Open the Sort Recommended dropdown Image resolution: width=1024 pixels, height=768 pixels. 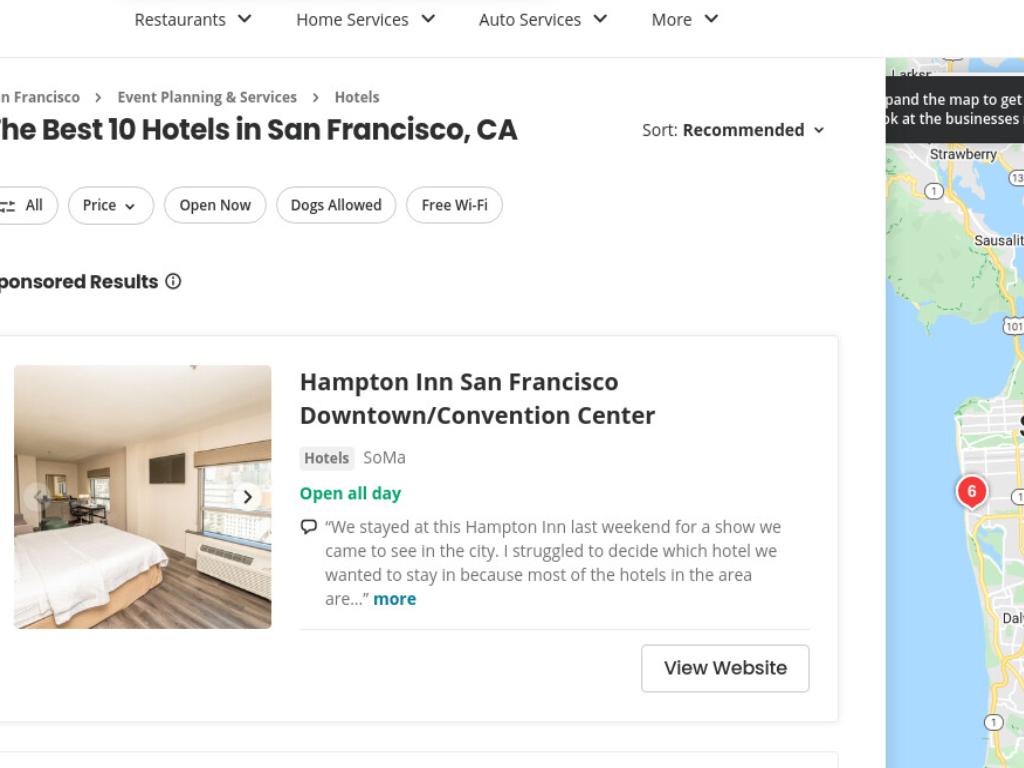pos(733,131)
